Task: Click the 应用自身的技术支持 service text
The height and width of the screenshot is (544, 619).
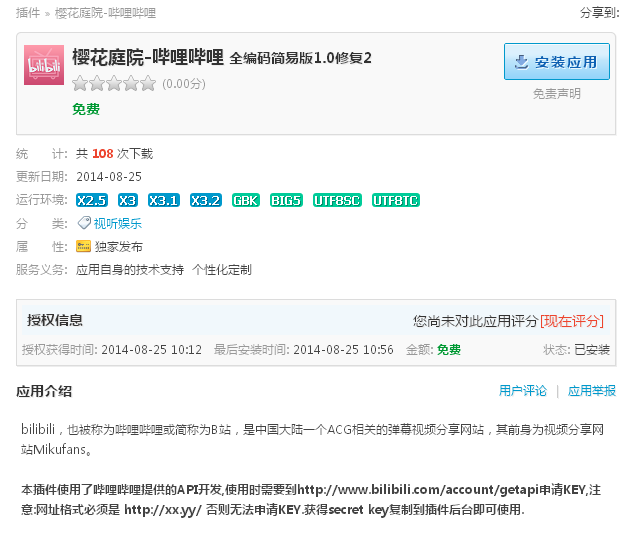Action: click(x=130, y=270)
